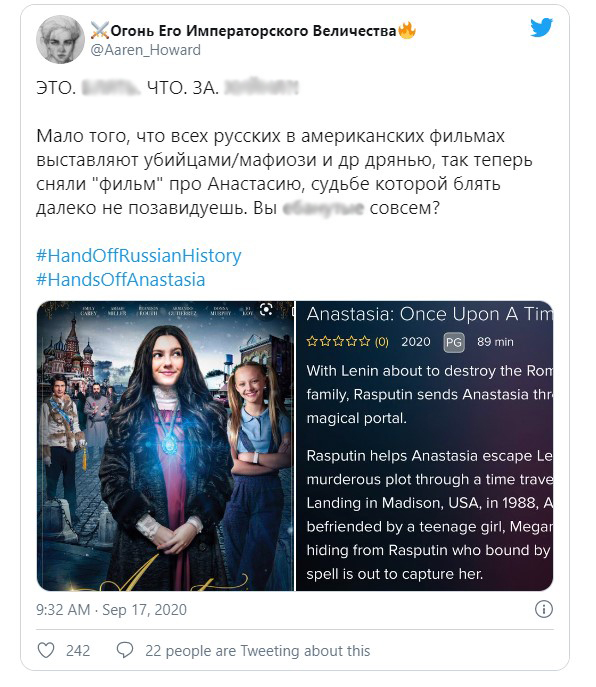Open the tweet info circle icon

(x=544, y=609)
